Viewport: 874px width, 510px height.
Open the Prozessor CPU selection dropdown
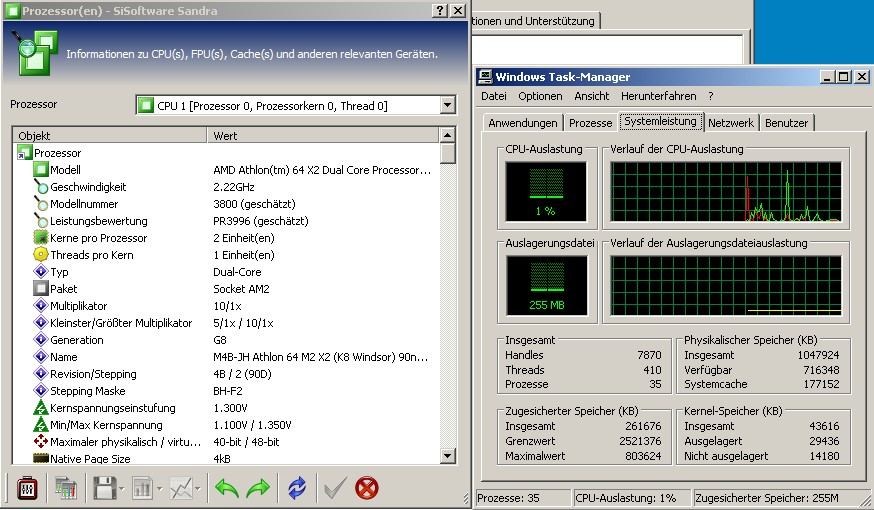point(448,105)
